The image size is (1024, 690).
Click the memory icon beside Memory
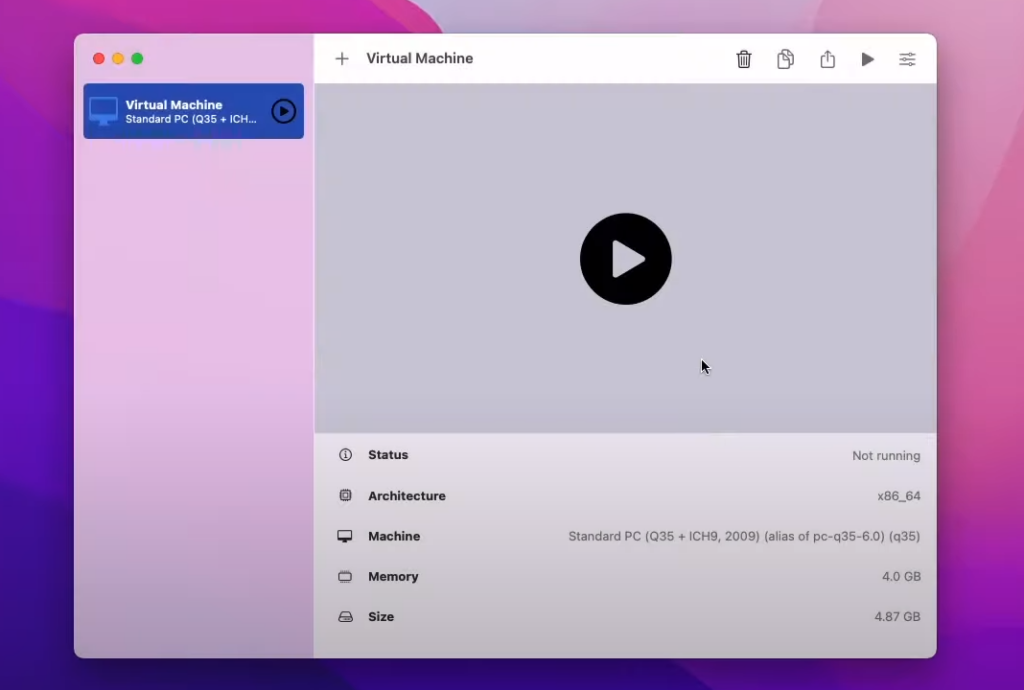pyautogui.click(x=346, y=577)
